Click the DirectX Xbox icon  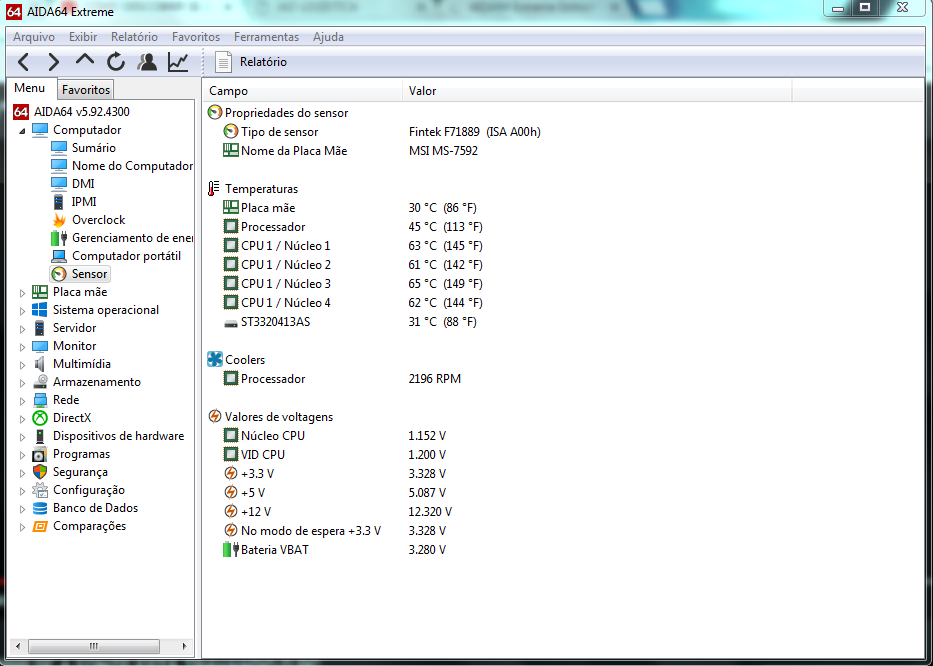tap(39, 418)
